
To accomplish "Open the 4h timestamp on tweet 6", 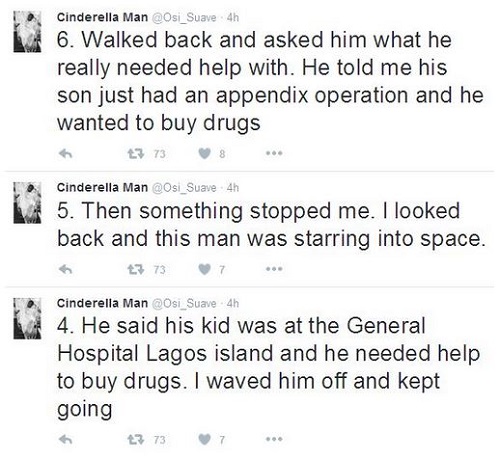I will pos(233,17).
